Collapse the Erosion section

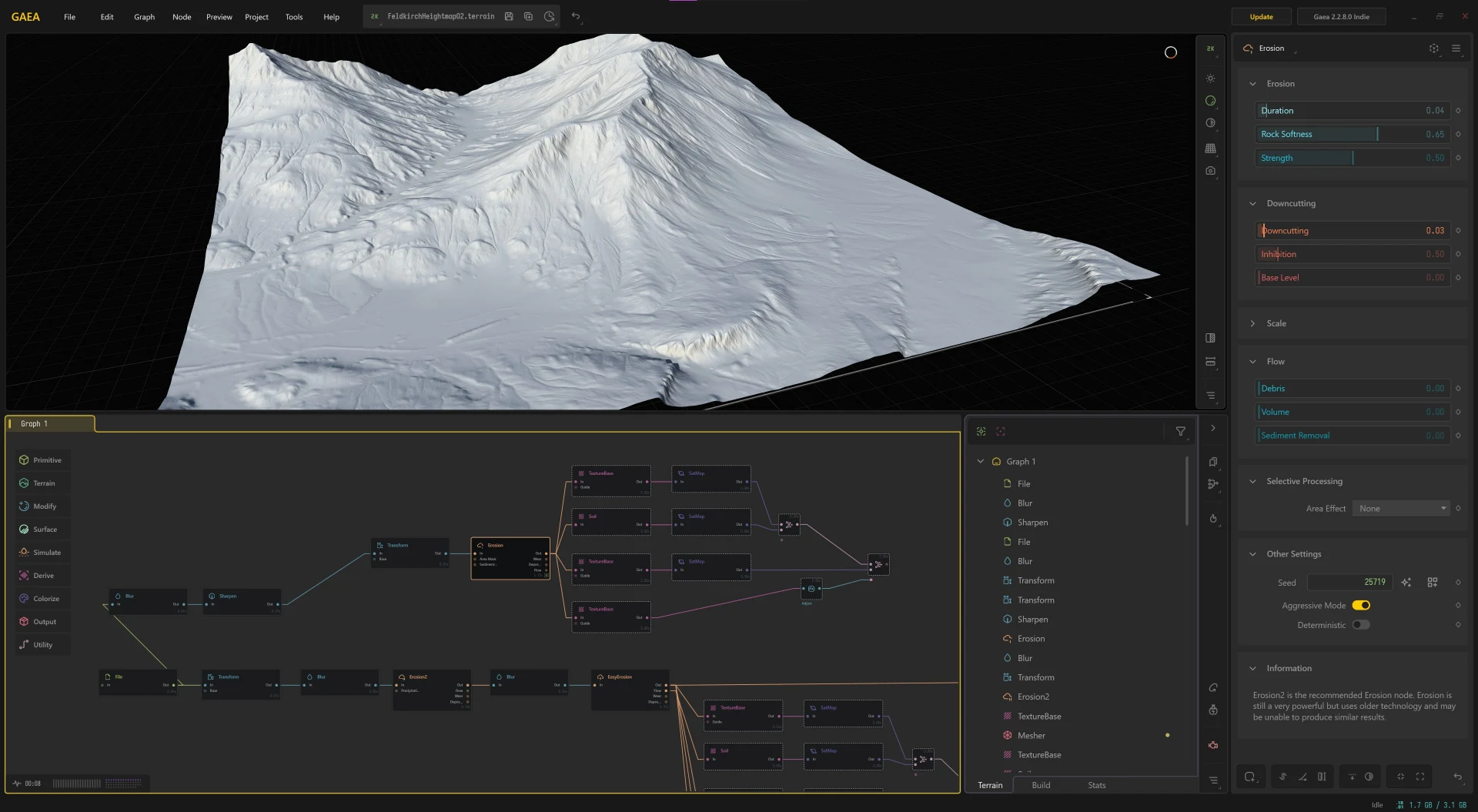click(1252, 84)
